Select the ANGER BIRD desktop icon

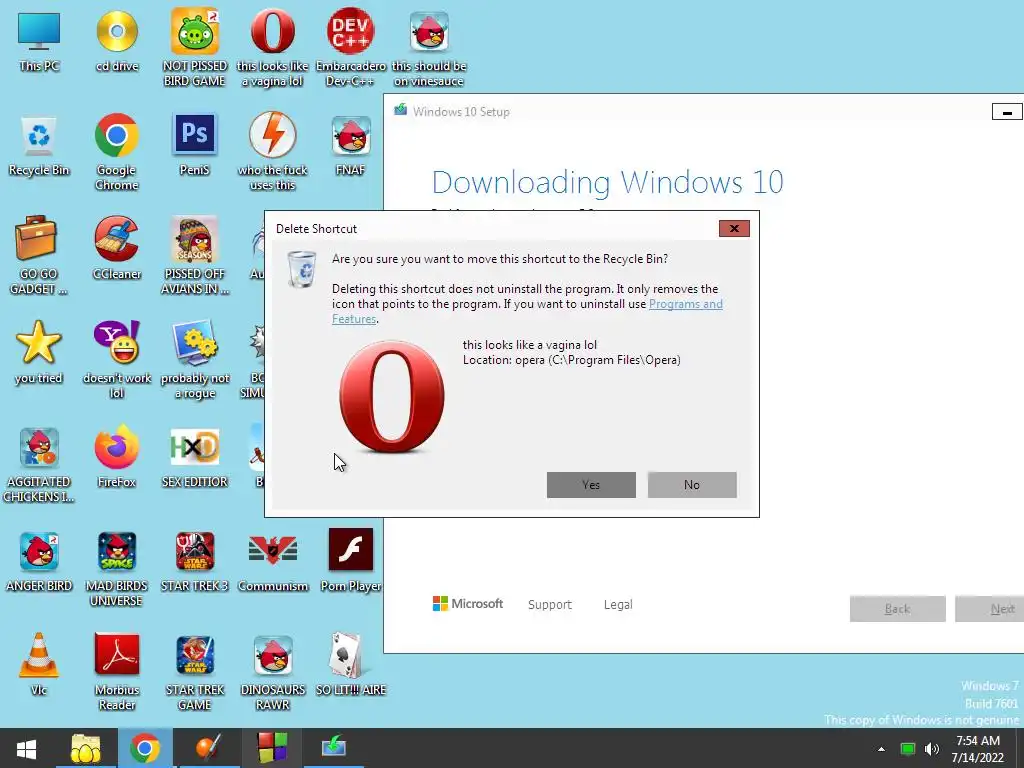pyautogui.click(x=39, y=562)
